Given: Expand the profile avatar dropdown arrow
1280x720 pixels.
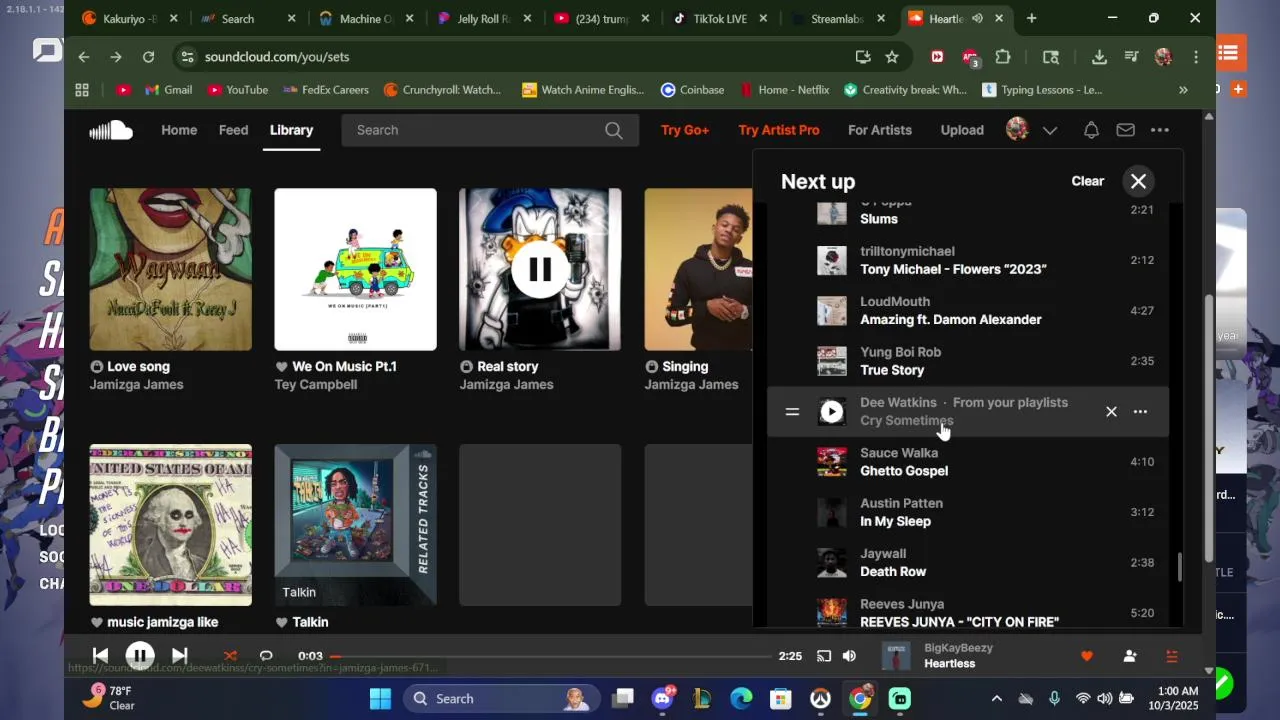Looking at the screenshot, I should pos(1050,130).
